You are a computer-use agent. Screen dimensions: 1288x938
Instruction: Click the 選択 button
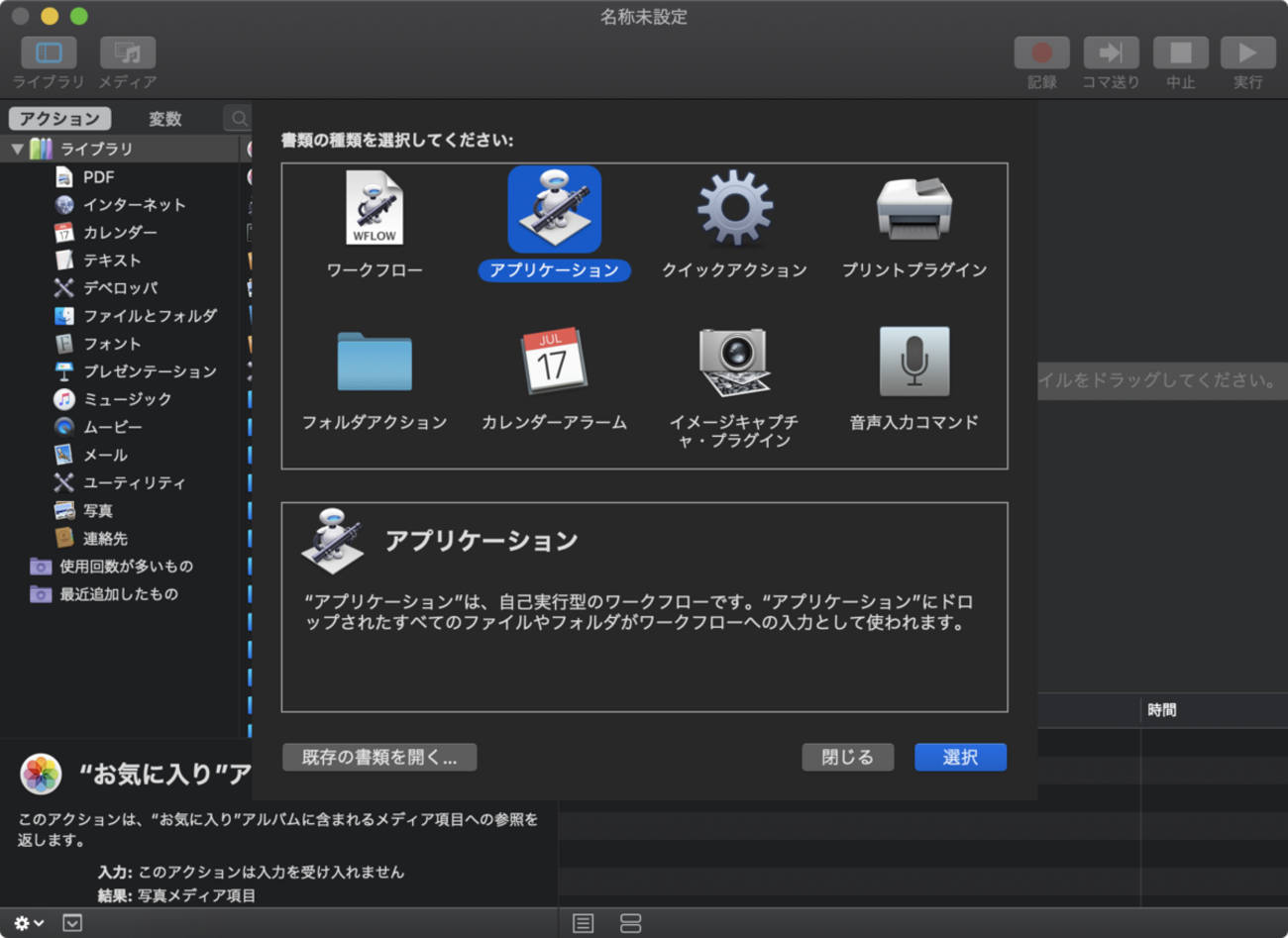point(959,757)
